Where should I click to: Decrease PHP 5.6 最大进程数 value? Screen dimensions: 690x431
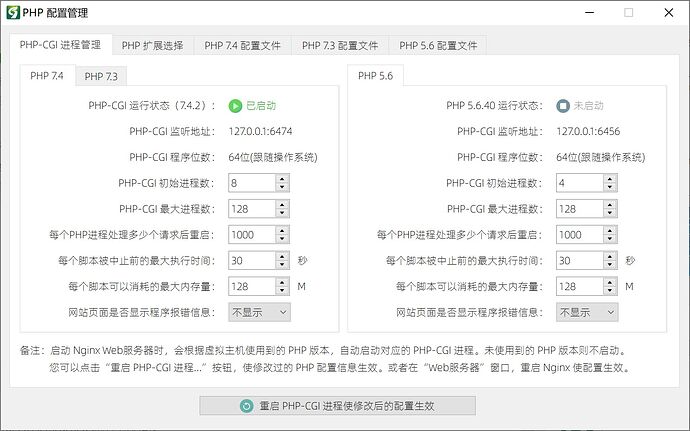[x=610, y=213]
